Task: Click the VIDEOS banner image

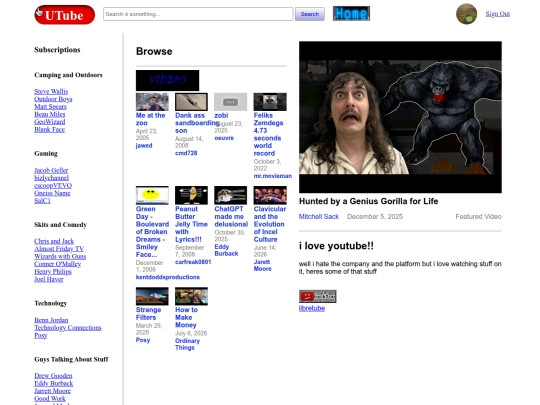Action: coord(167,80)
